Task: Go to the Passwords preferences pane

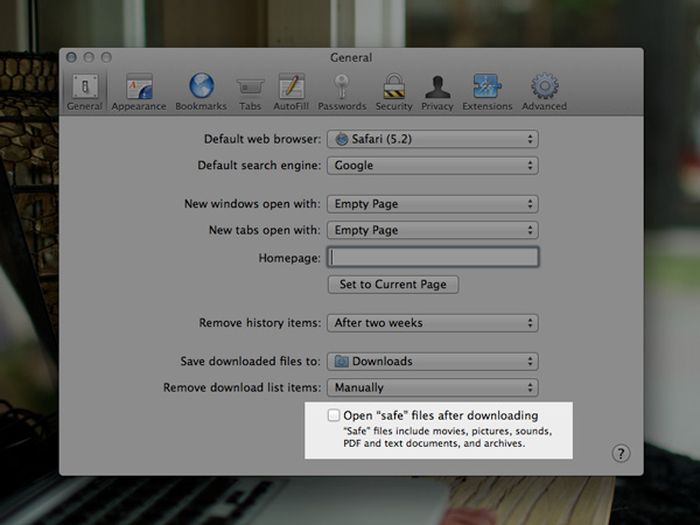Action: click(x=342, y=92)
